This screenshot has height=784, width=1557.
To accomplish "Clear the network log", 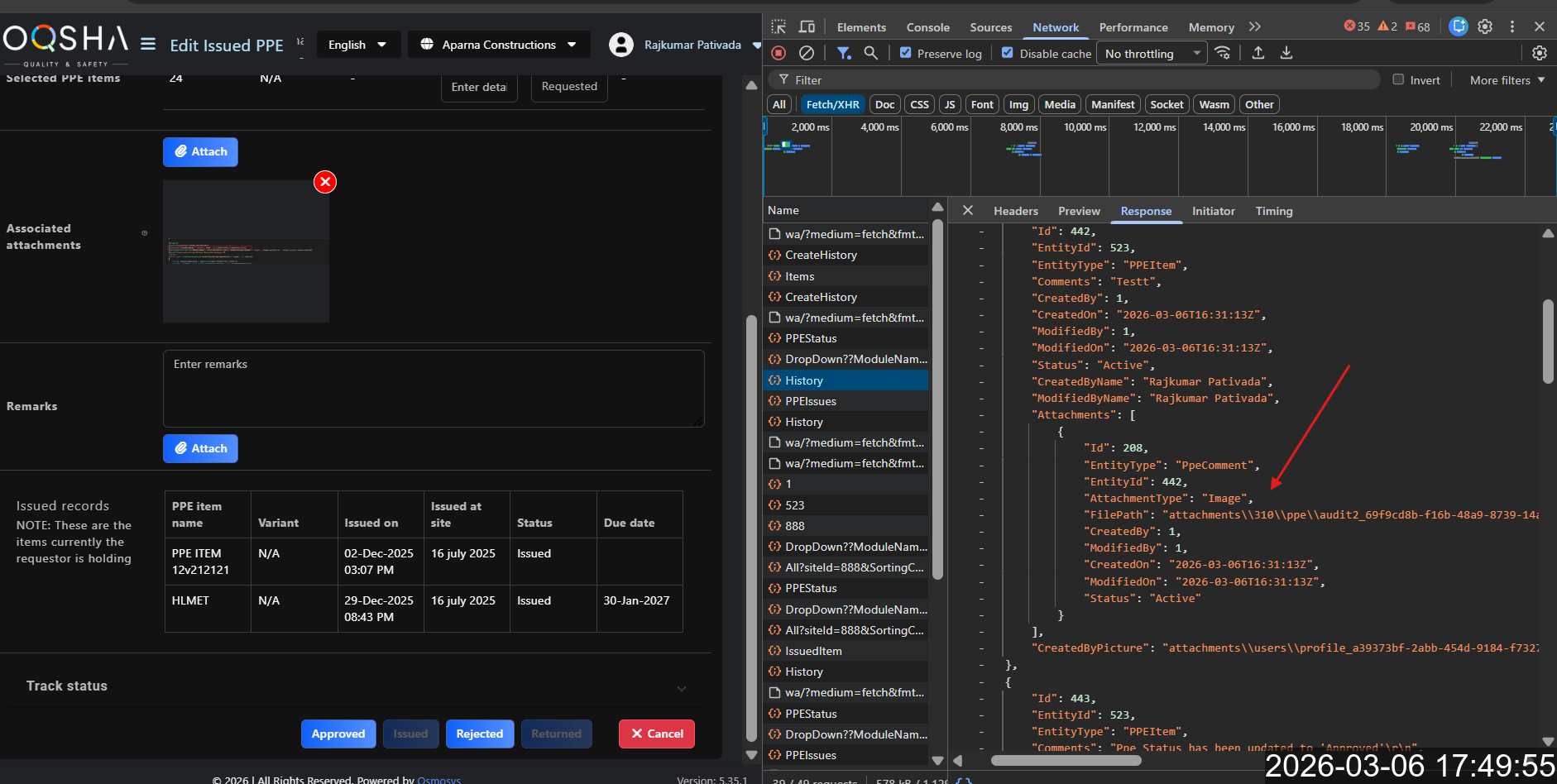I will [807, 53].
